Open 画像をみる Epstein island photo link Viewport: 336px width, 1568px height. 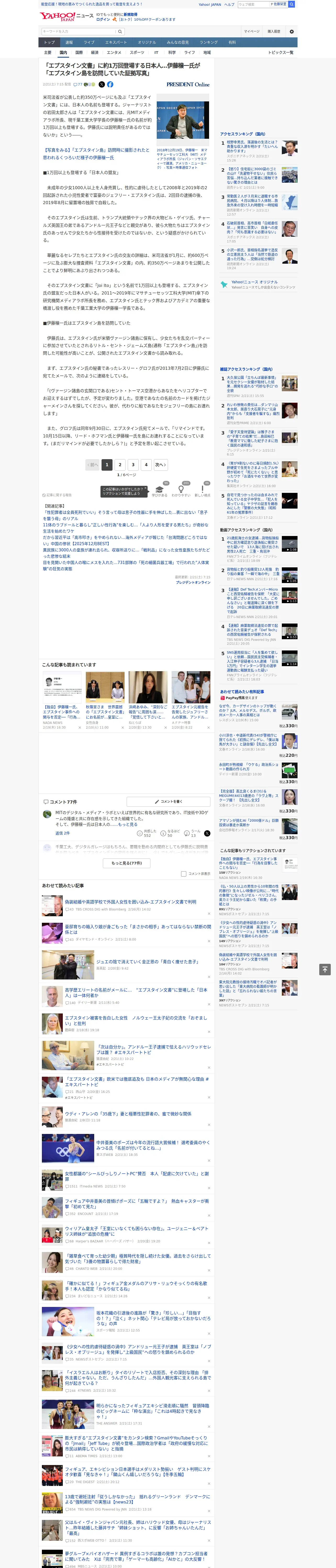[96, 154]
